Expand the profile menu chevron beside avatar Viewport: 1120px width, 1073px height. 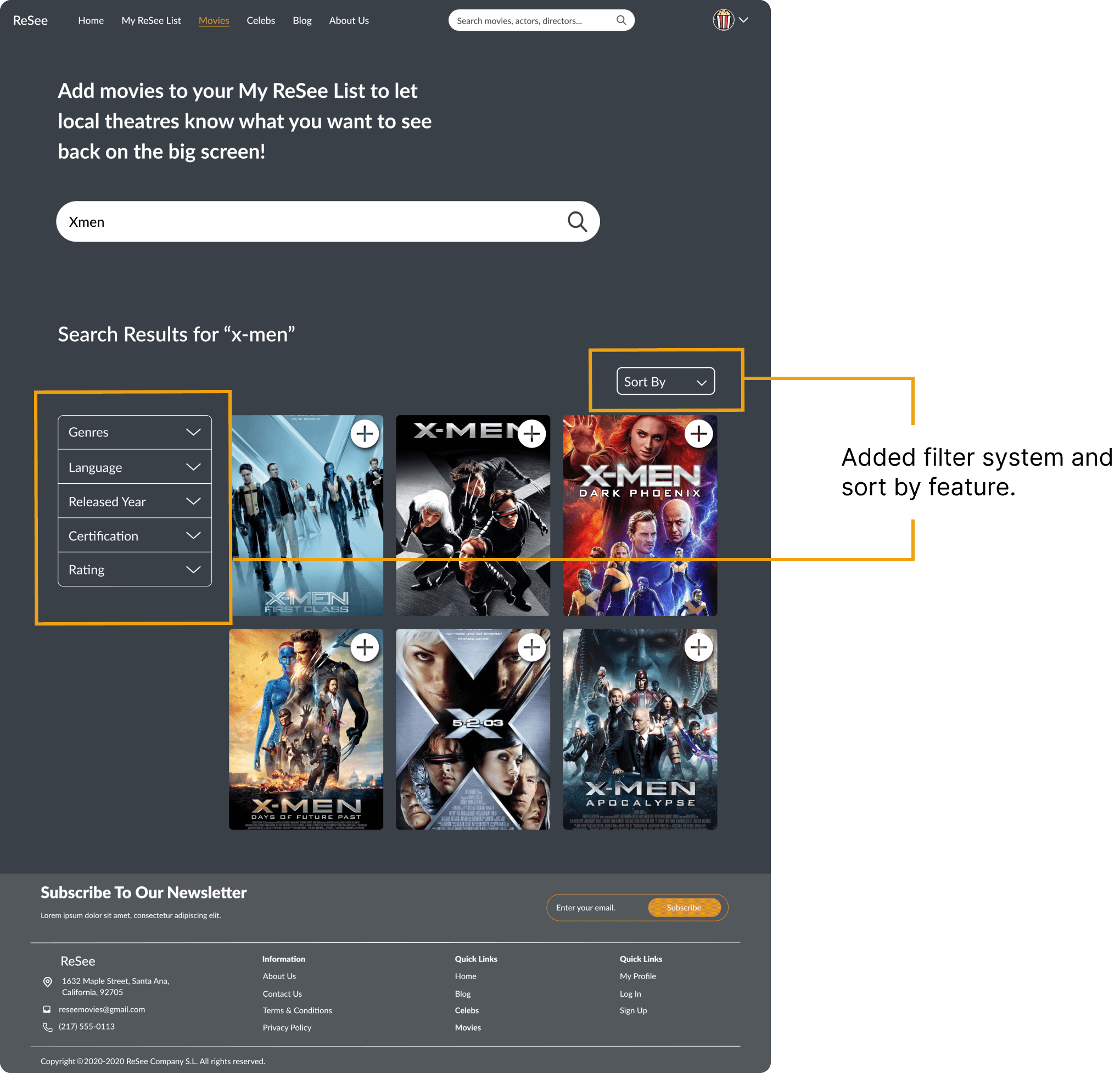(743, 20)
